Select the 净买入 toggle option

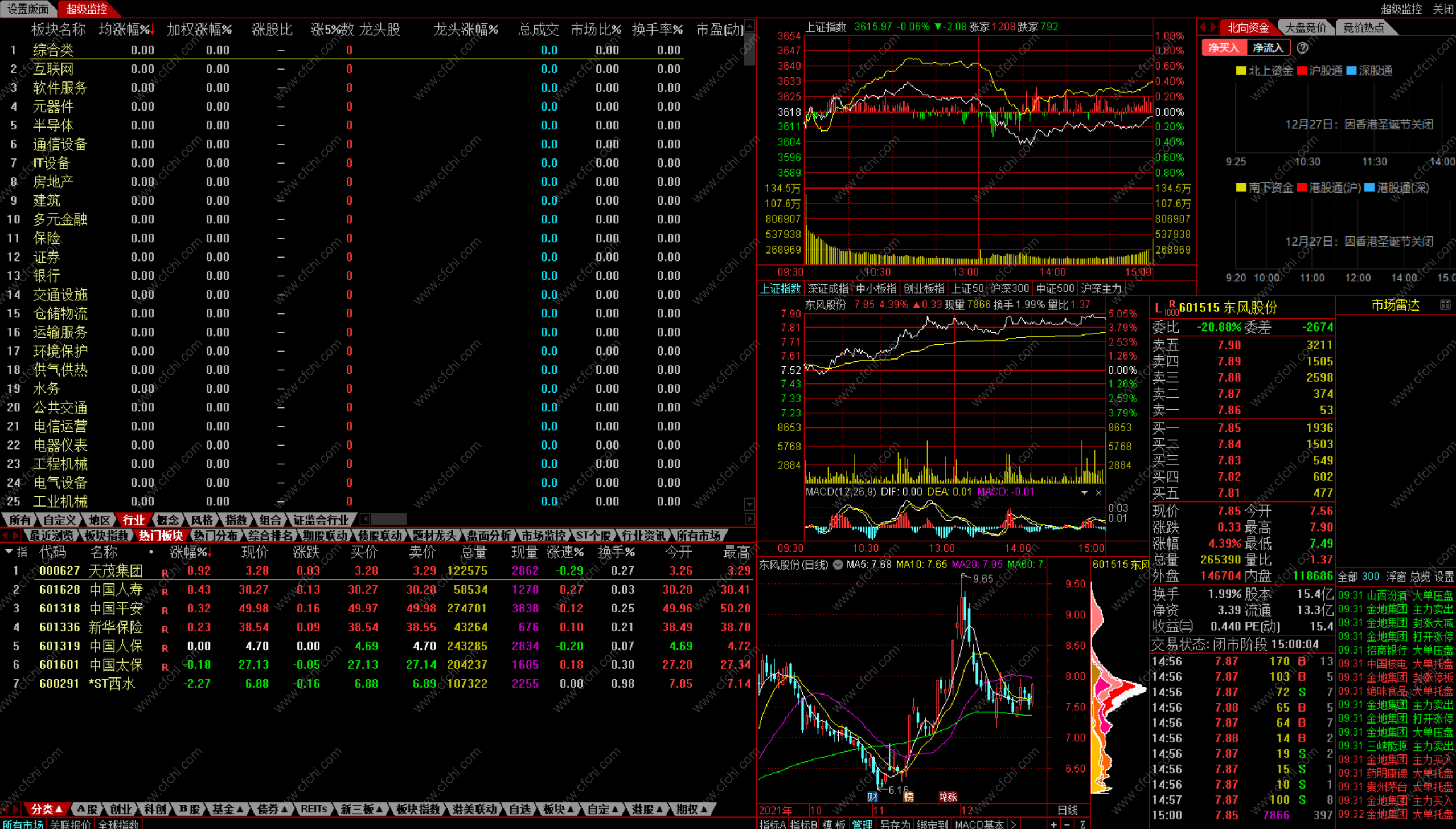(1223, 48)
